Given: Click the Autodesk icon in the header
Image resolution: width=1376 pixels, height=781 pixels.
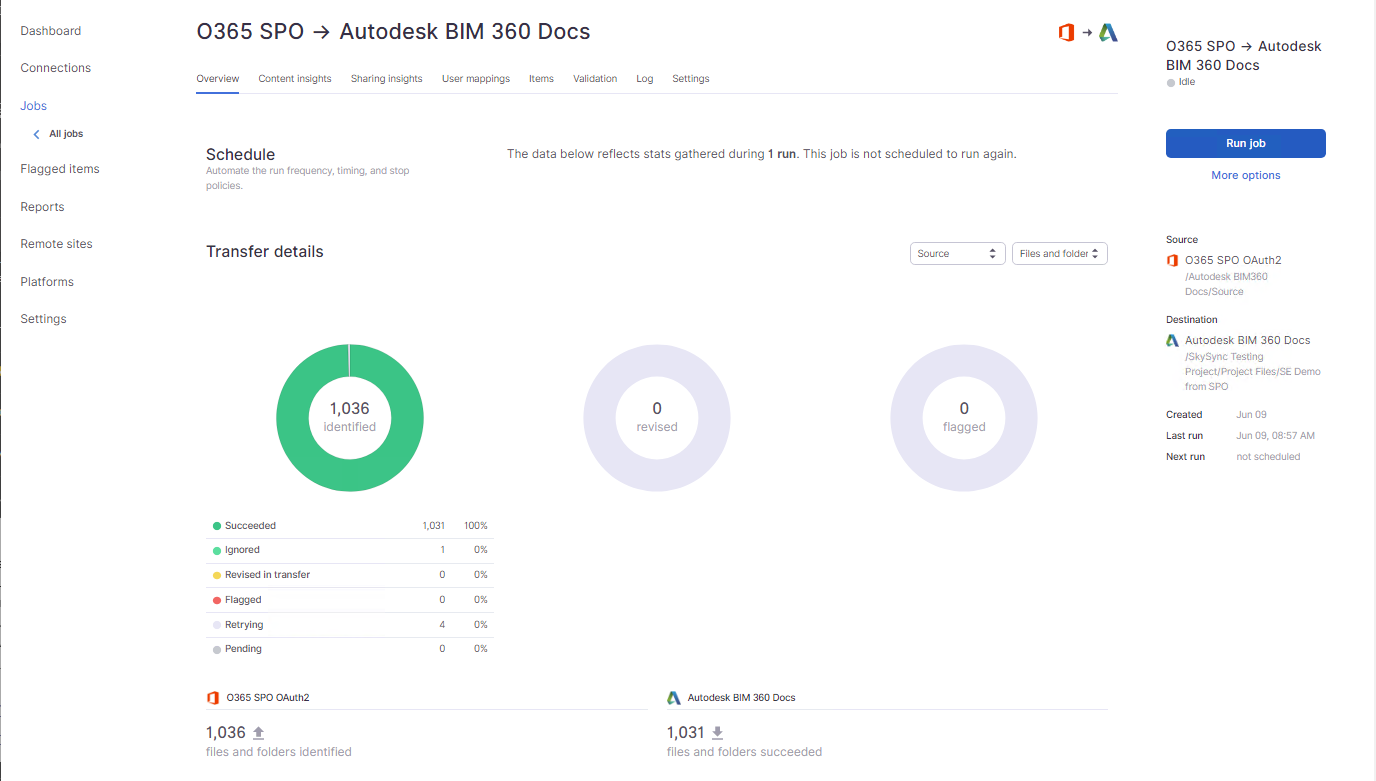Looking at the screenshot, I should 1108,33.
